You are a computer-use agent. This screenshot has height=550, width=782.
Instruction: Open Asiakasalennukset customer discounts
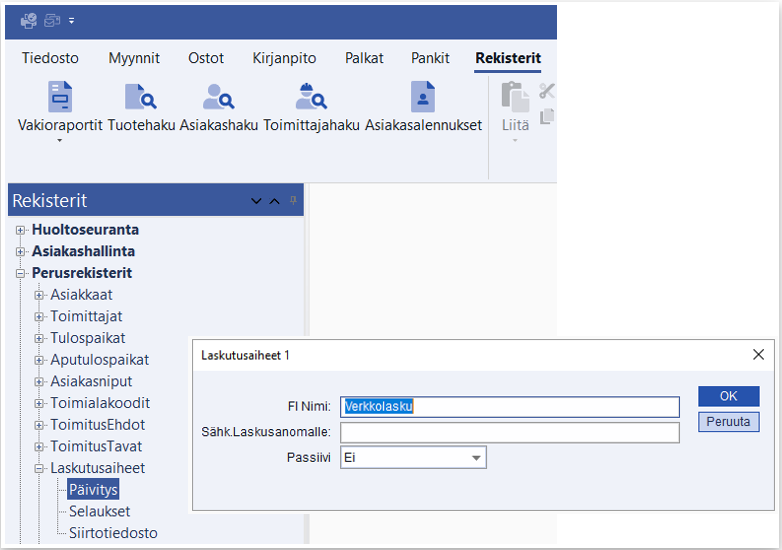coord(423,97)
